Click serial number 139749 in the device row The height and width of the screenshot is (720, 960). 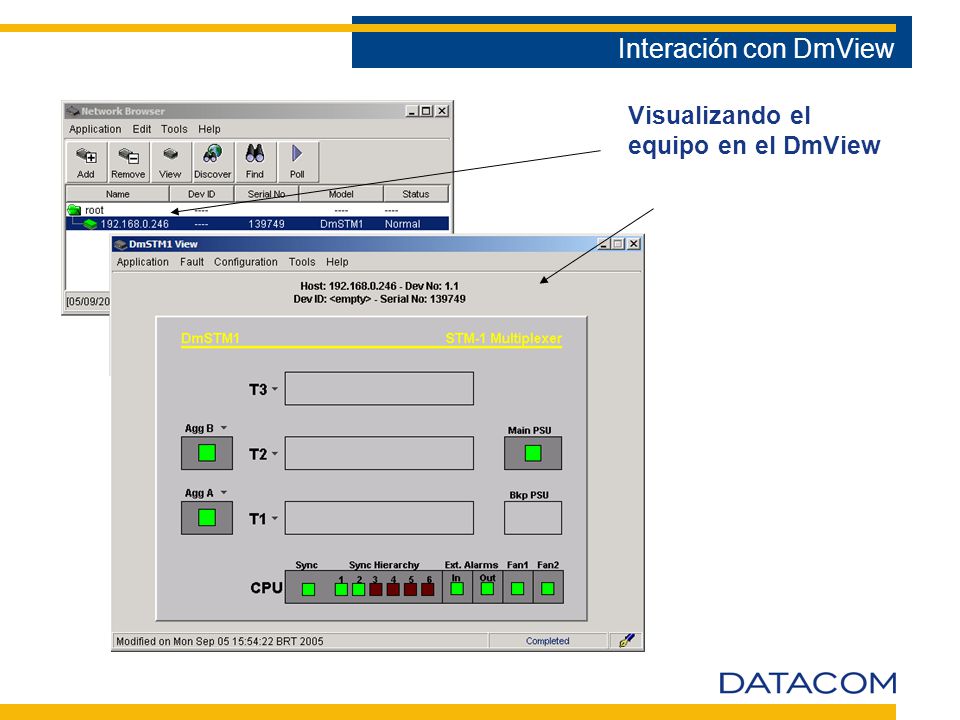click(x=266, y=224)
